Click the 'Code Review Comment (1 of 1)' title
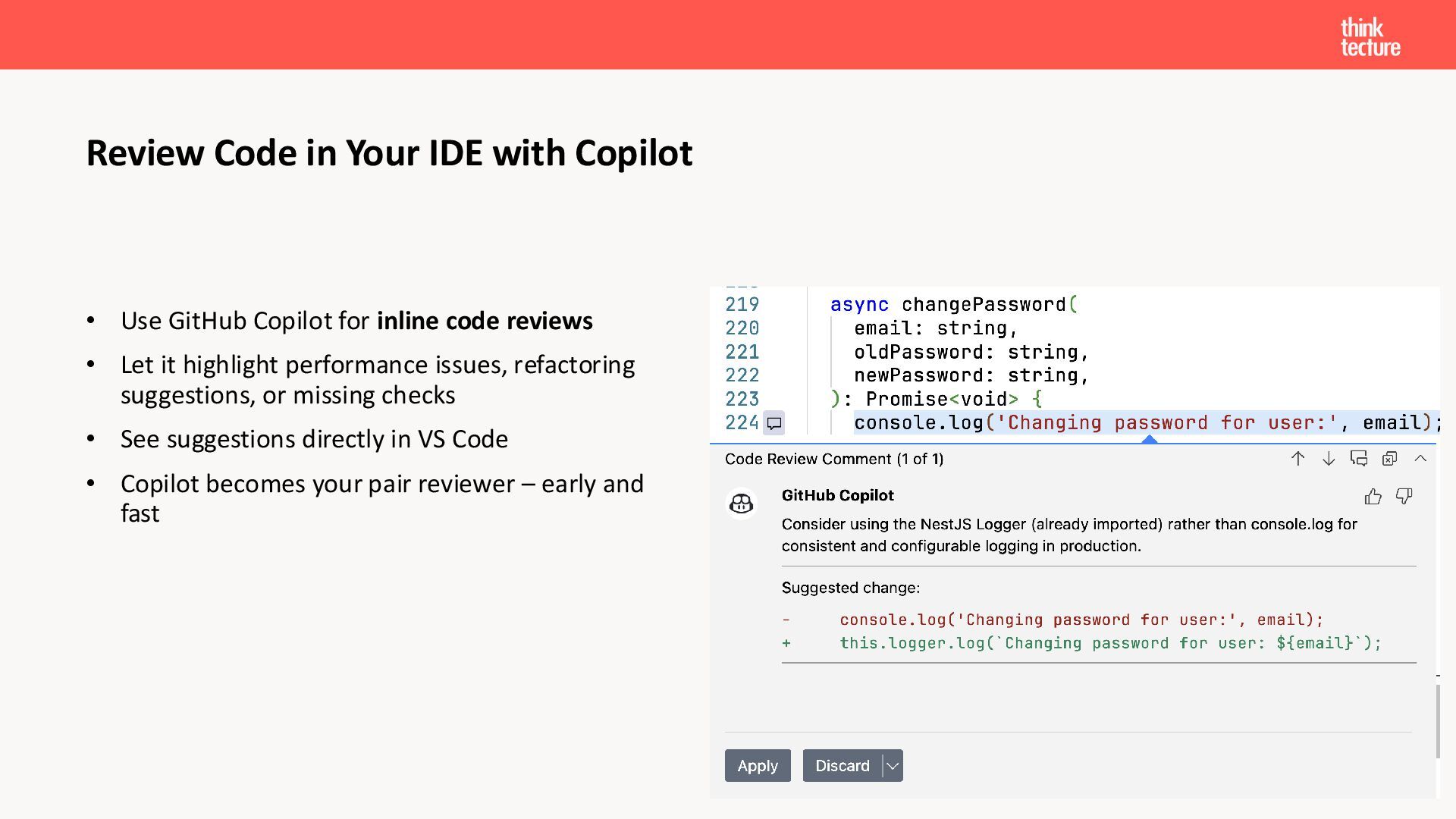The width and height of the screenshot is (1456, 819). point(833,459)
